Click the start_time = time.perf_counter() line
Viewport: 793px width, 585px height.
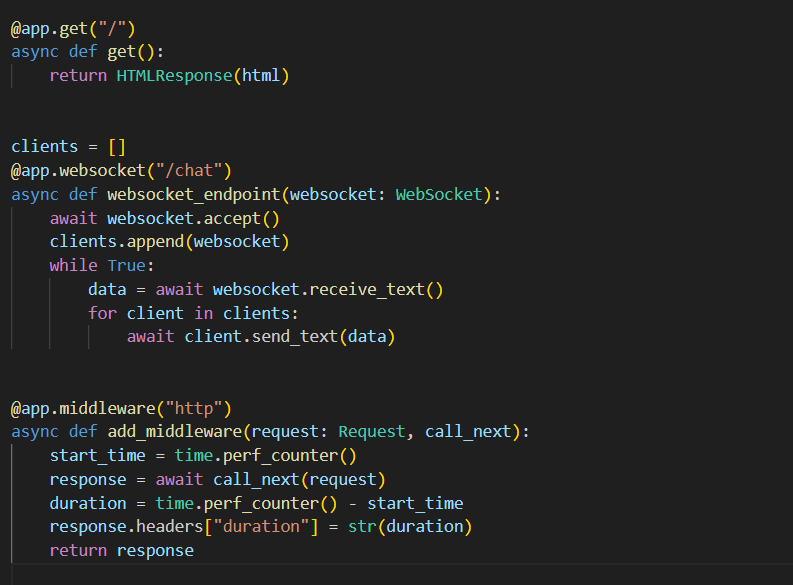click(203, 456)
